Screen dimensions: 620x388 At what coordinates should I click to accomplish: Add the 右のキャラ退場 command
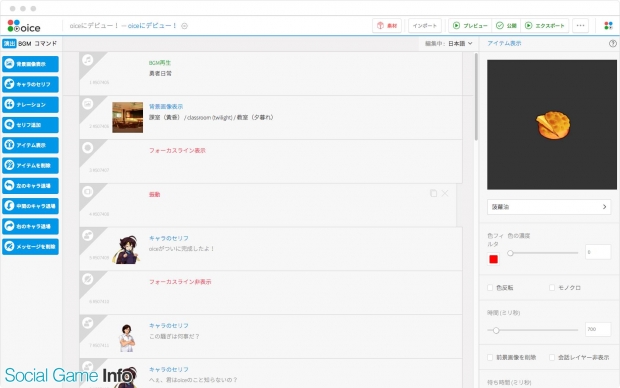[30, 226]
